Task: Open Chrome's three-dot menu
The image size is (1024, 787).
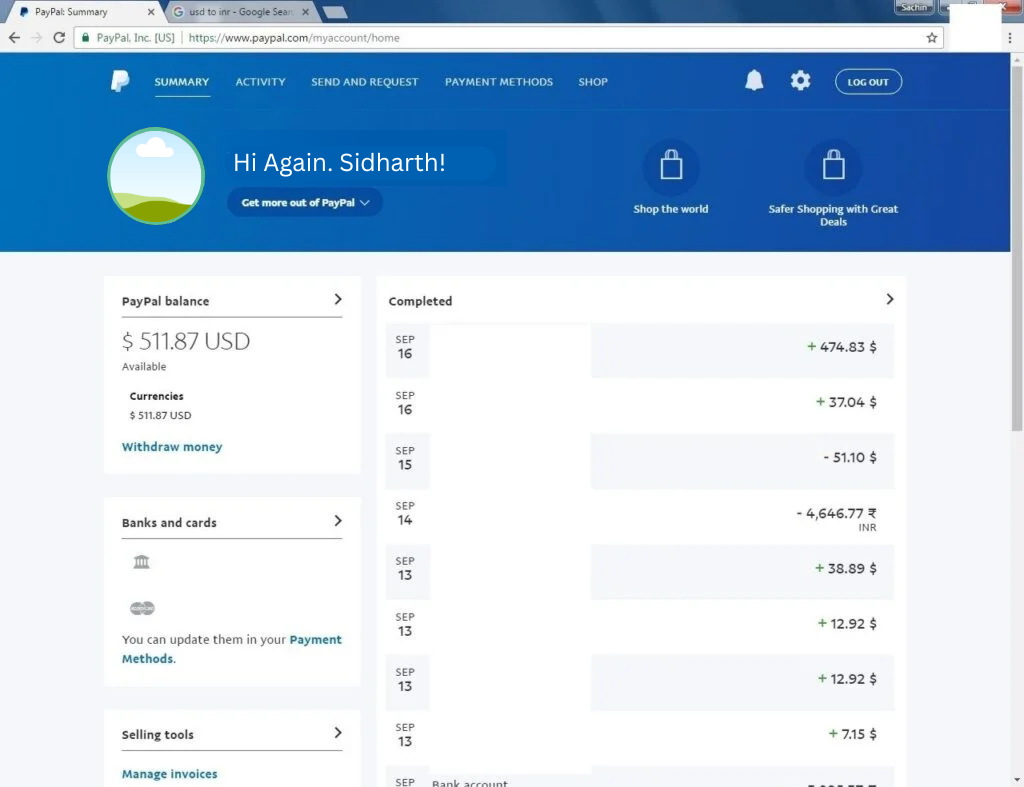Action: point(1010,38)
